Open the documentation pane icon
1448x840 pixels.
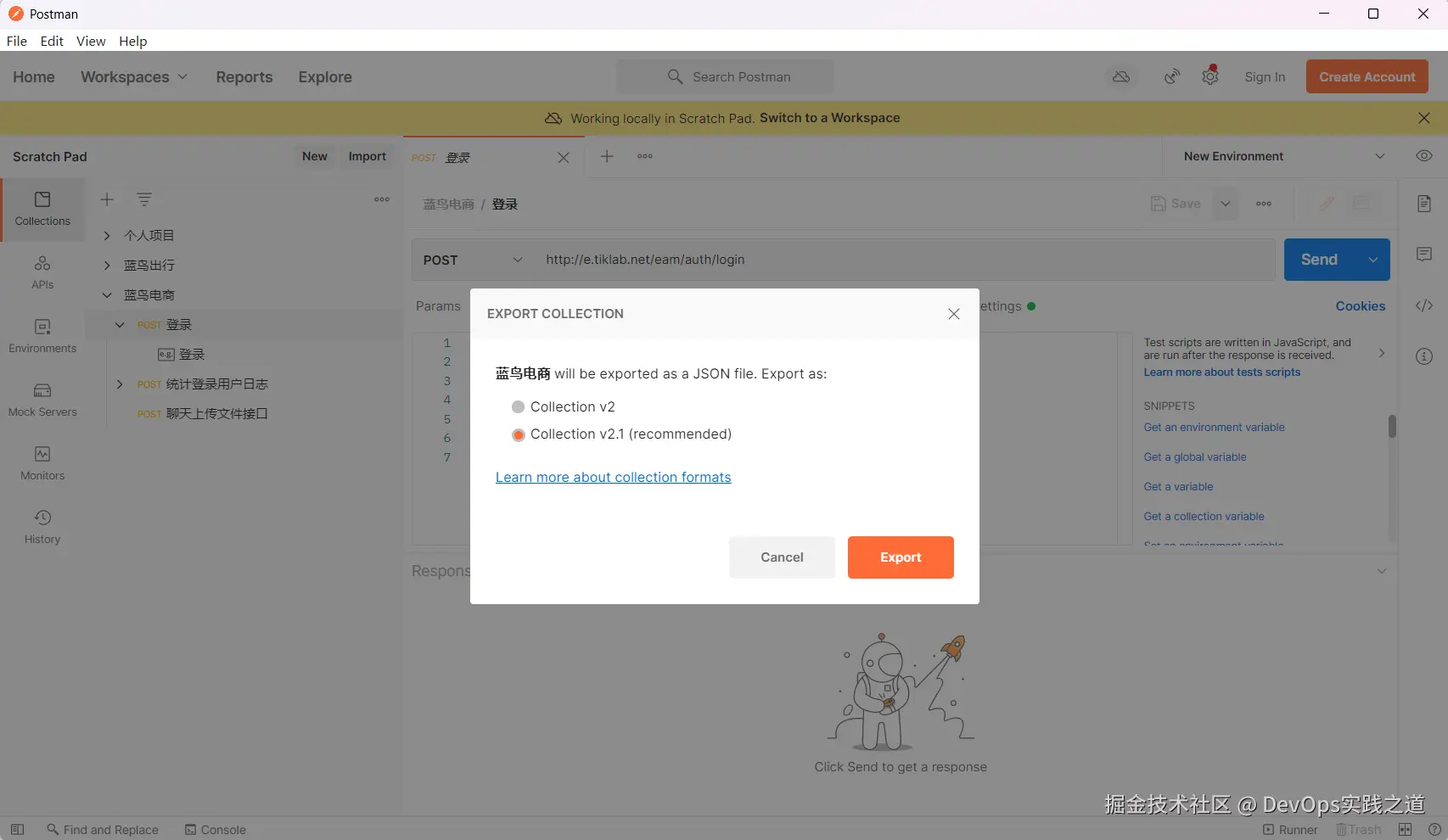click(x=1424, y=204)
